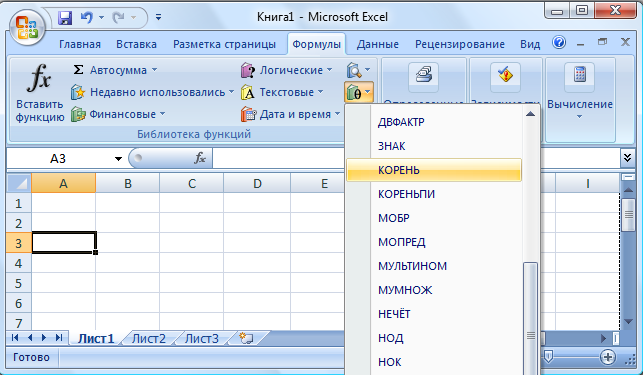Screen dimensions: 643x375
Task: Open the Текстовые functions dropdown
Action: pyautogui.click(x=282, y=92)
